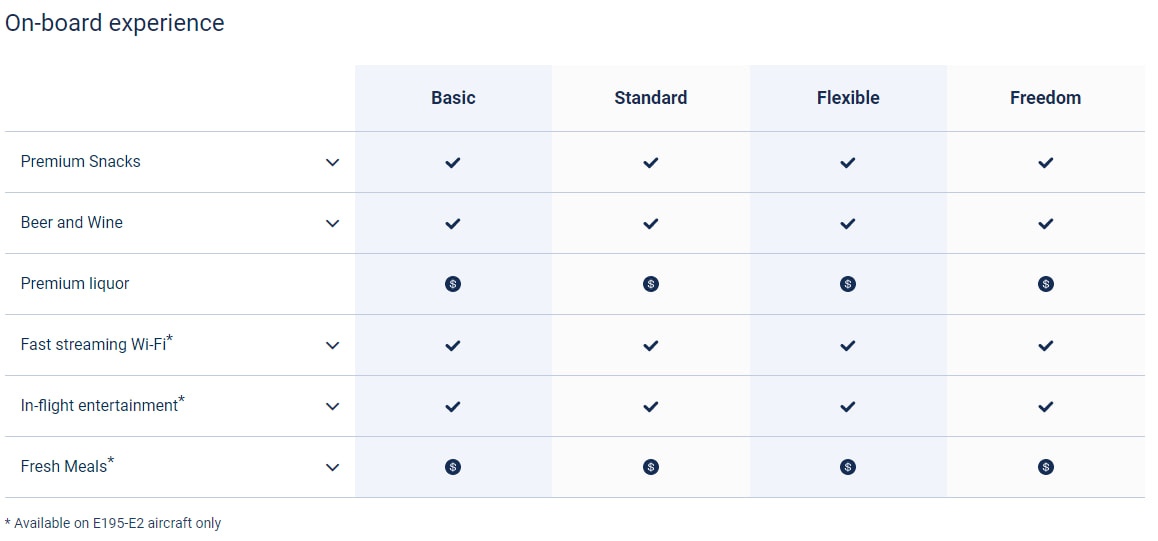Screen dimensions: 1158x541
Task: Click the Fresh Meals dollar icon under Basic
Action: click(453, 467)
